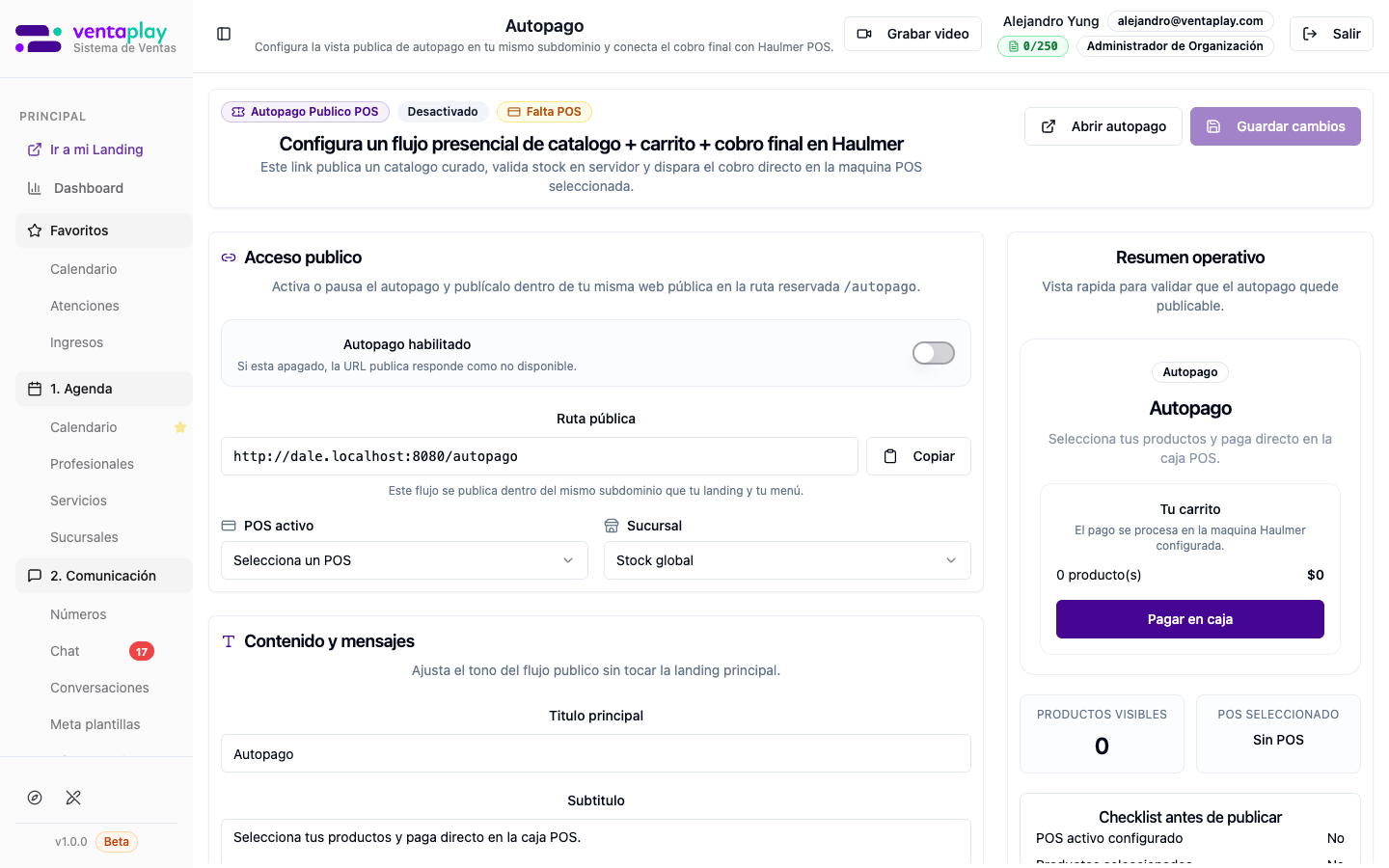The width and height of the screenshot is (1389, 868).
Task: Click into the Titulo principal text field
Action: (x=595, y=754)
